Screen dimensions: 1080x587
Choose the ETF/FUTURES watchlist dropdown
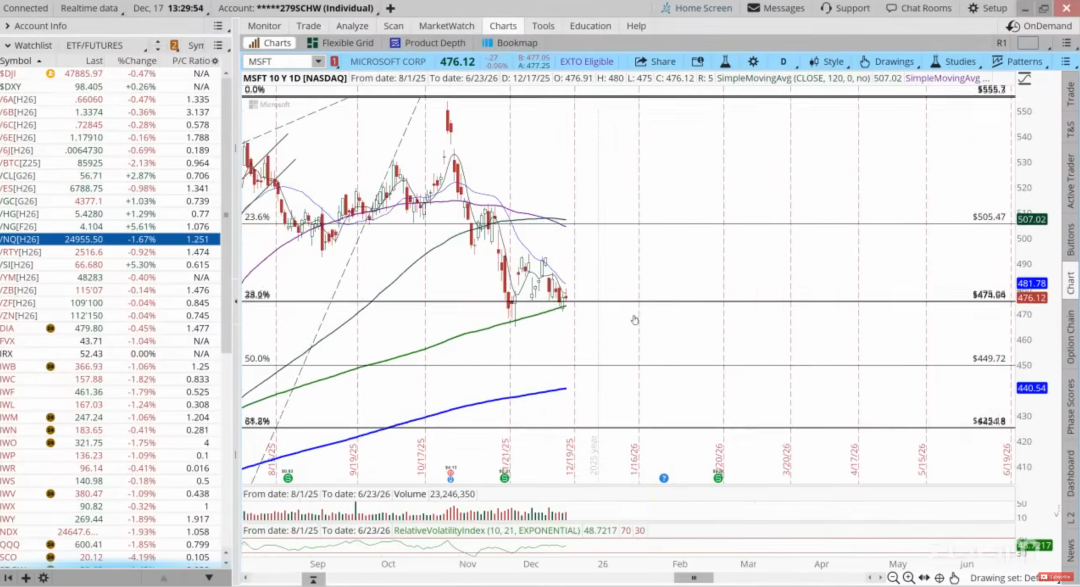(x=107, y=45)
